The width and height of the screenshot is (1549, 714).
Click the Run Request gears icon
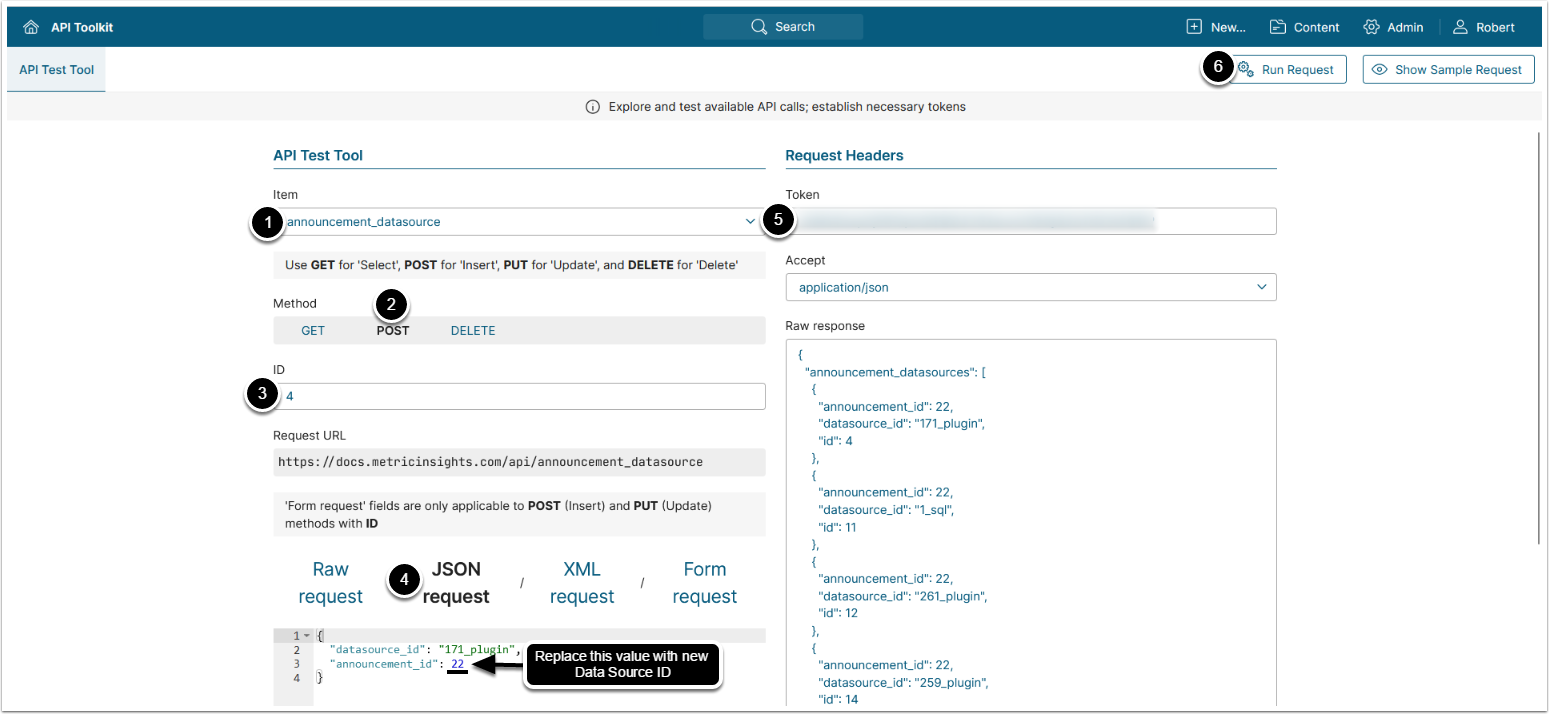1246,69
